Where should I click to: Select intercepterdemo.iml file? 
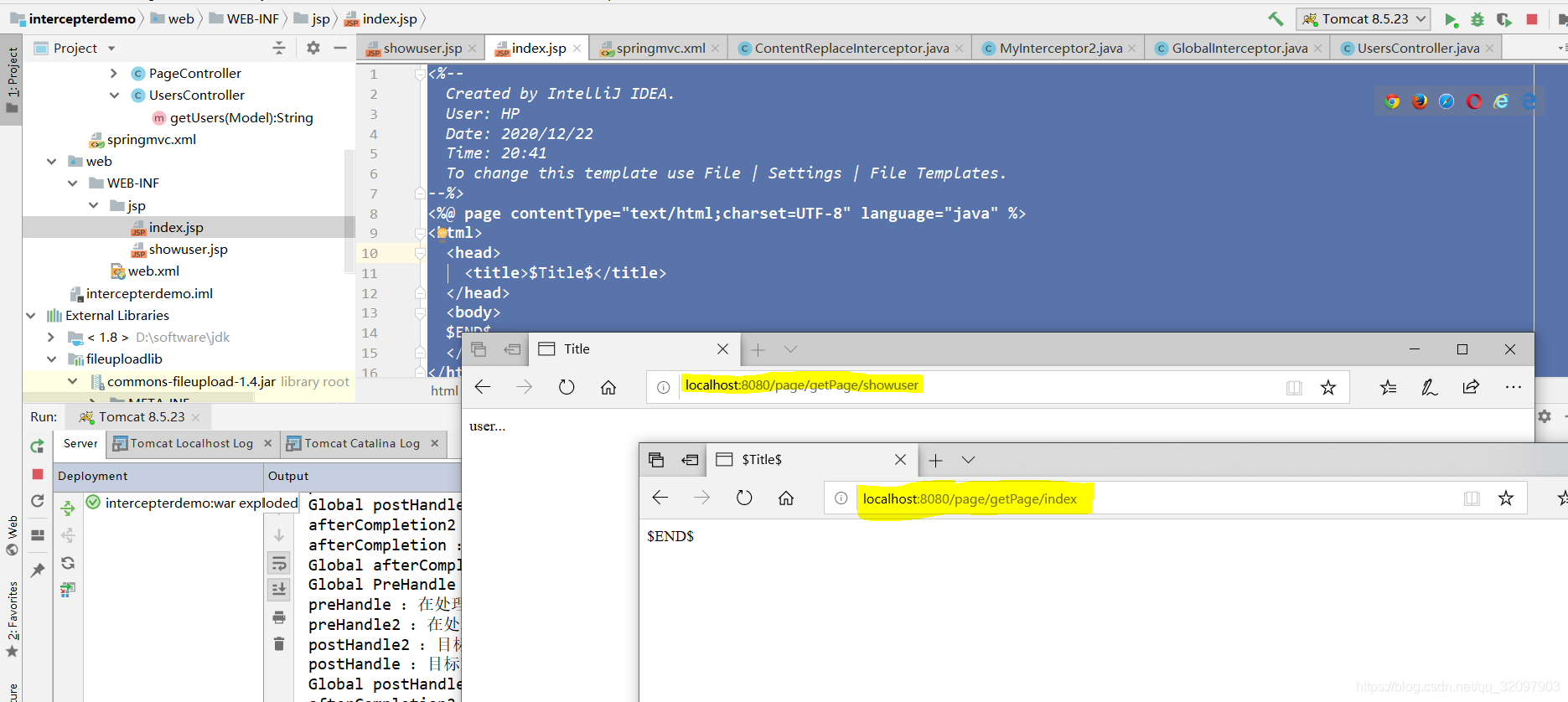[149, 294]
